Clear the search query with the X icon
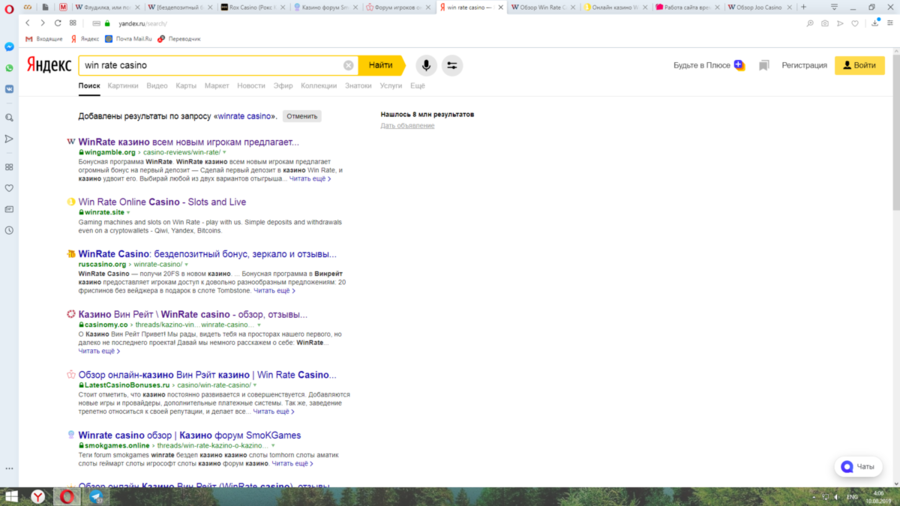 pos(348,65)
